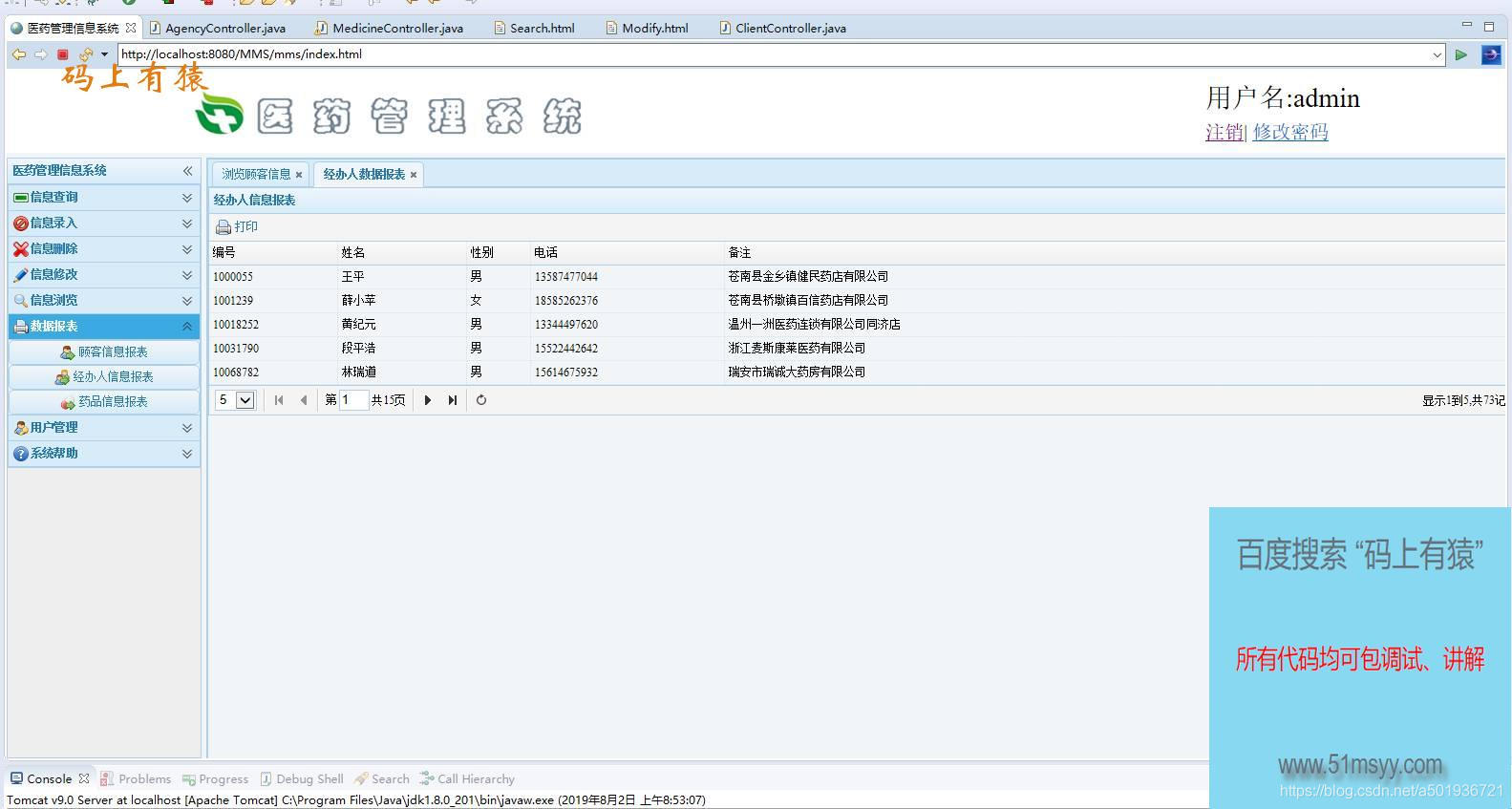The height and width of the screenshot is (809, 1512).
Task: Click the 用户管理 user icon
Action: tap(20, 428)
